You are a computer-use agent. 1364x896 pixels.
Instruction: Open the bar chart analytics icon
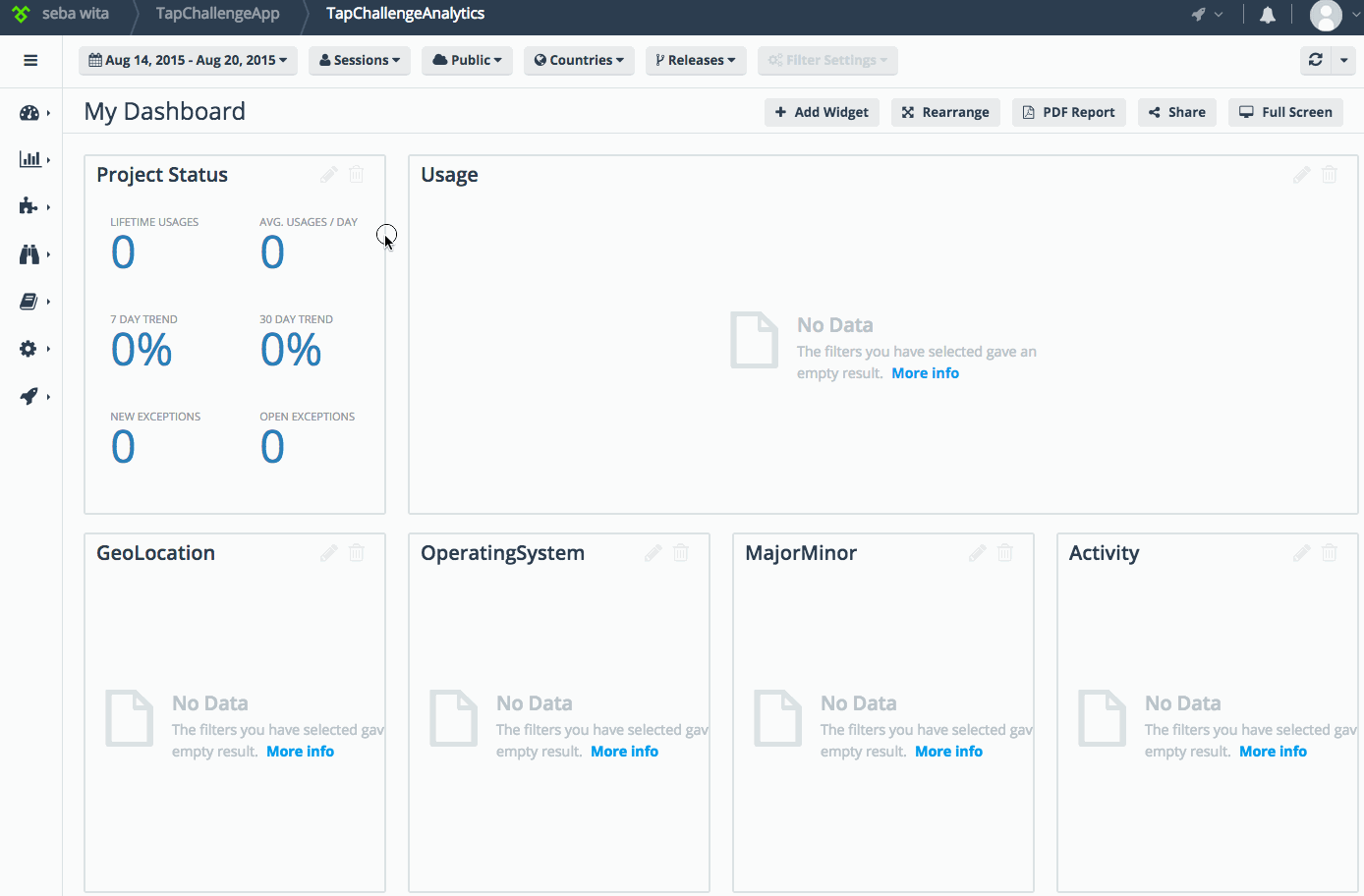(28, 158)
